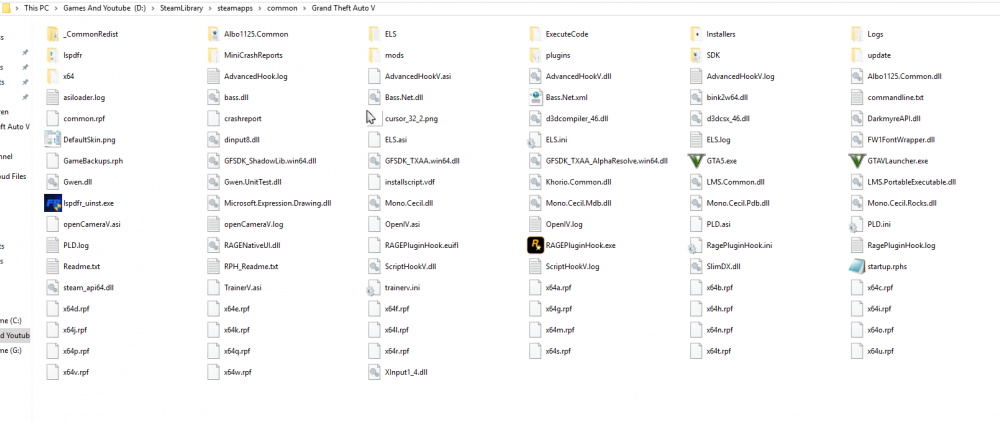Select the RPH_Readme.txt file name

coord(251,266)
